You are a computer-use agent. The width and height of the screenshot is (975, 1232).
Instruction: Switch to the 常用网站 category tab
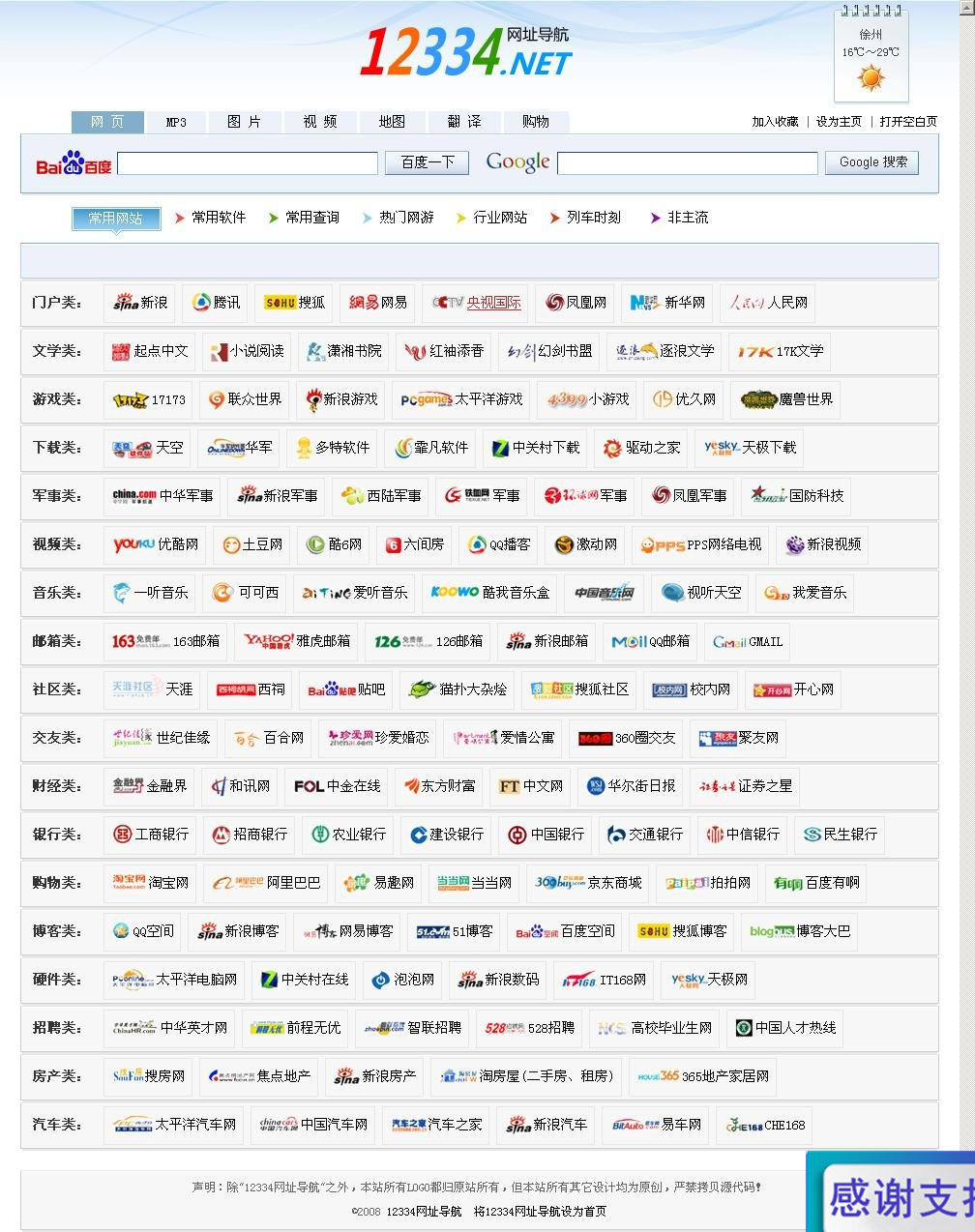(115, 219)
